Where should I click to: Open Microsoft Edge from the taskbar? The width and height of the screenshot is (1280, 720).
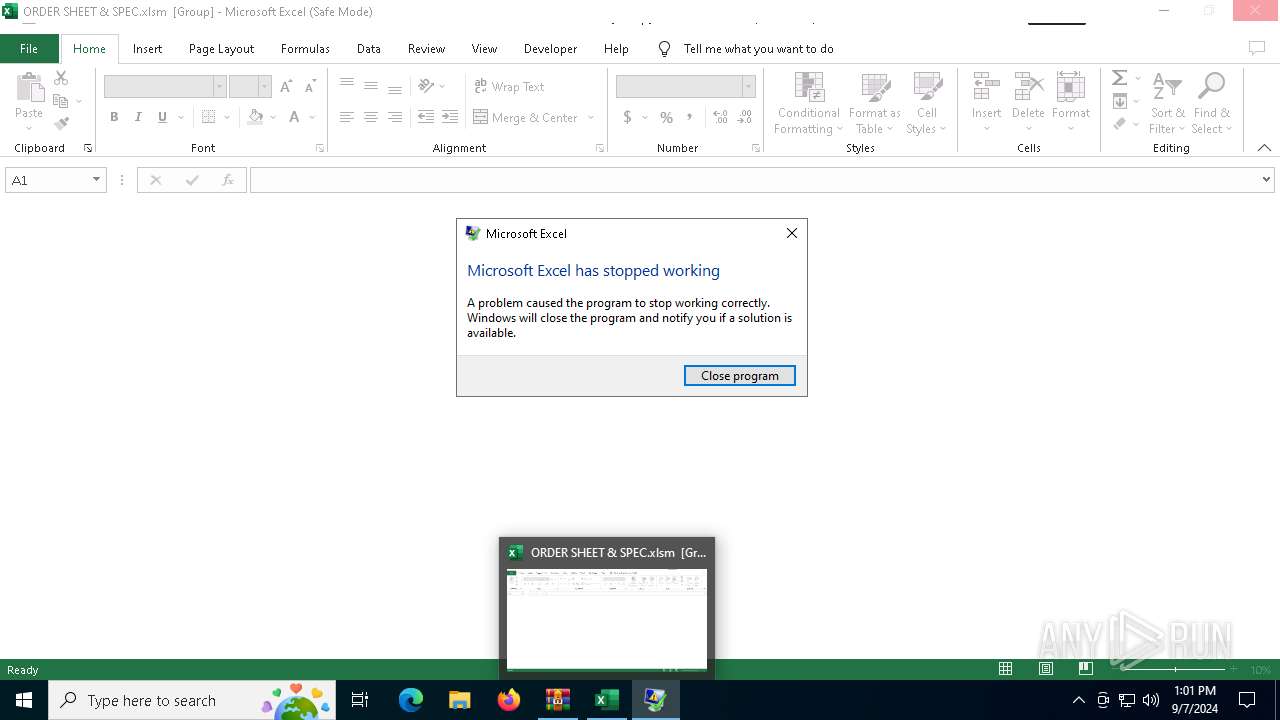[411, 700]
